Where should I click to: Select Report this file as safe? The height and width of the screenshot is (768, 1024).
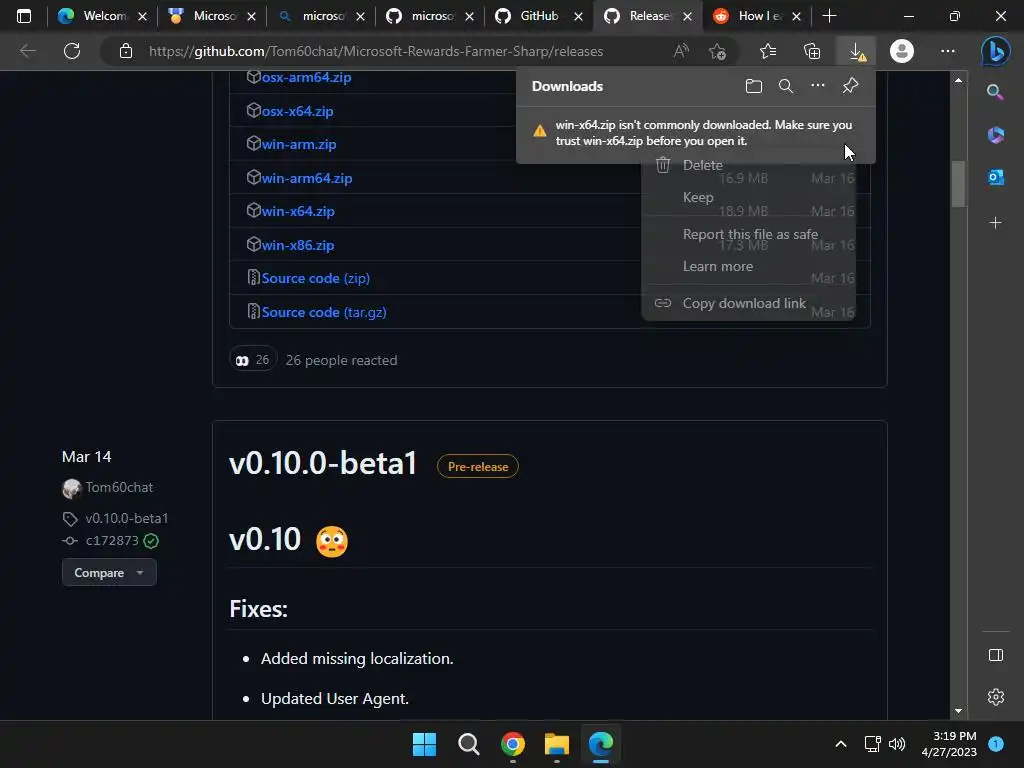pos(748,234)
